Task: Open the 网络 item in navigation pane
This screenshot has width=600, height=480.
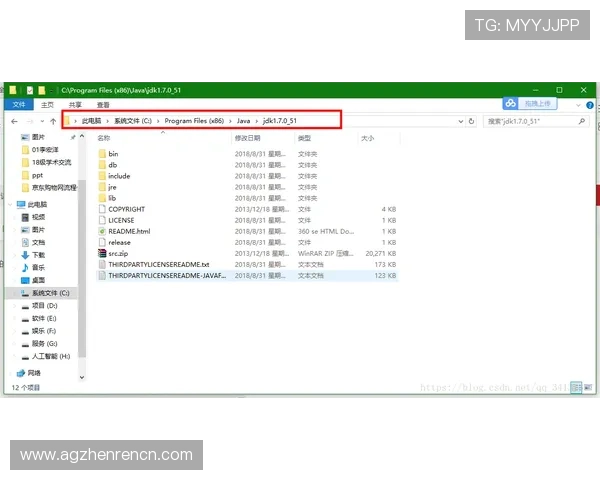Action: [34, 372]
